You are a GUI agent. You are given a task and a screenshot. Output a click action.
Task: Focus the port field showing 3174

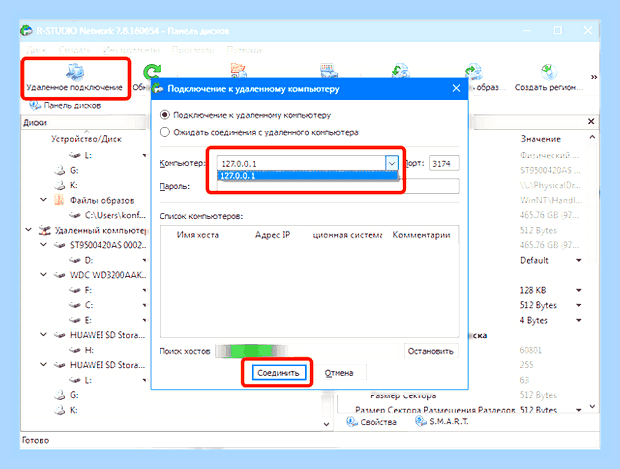[x=444, y=163]
